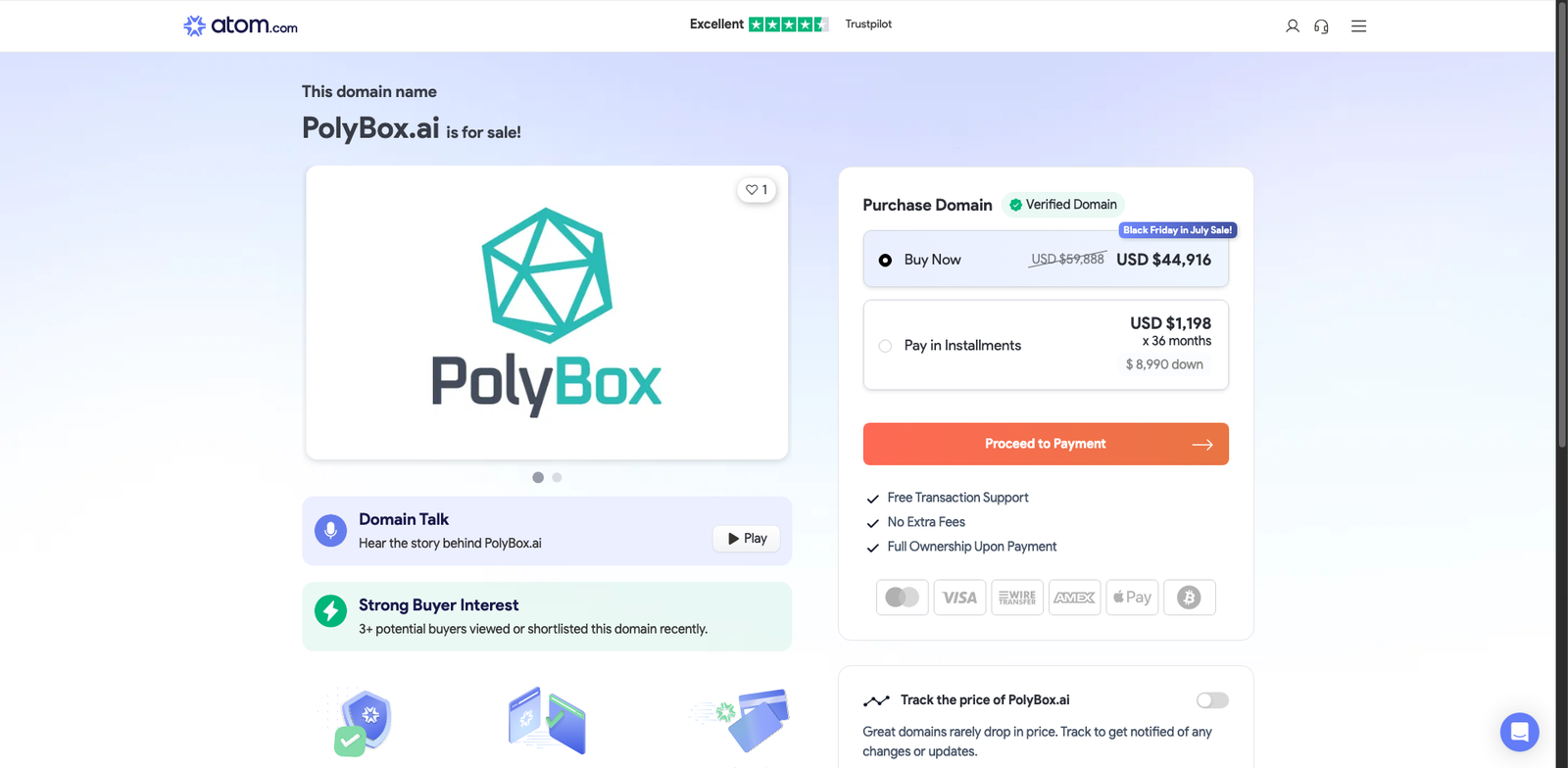
Task: Open the user account icon
Action: (x=1293, y=26)
